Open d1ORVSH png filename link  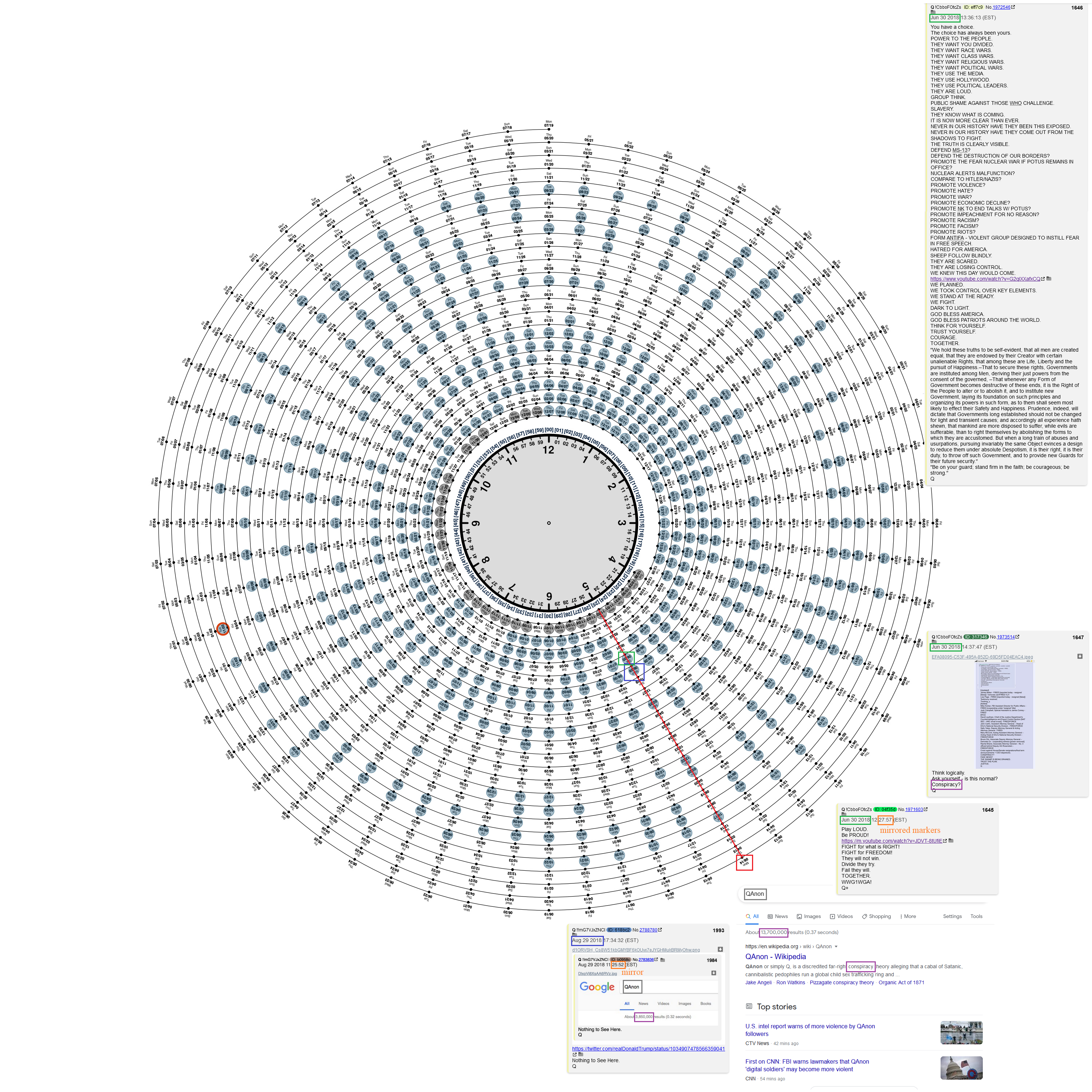tap(636, 950)
